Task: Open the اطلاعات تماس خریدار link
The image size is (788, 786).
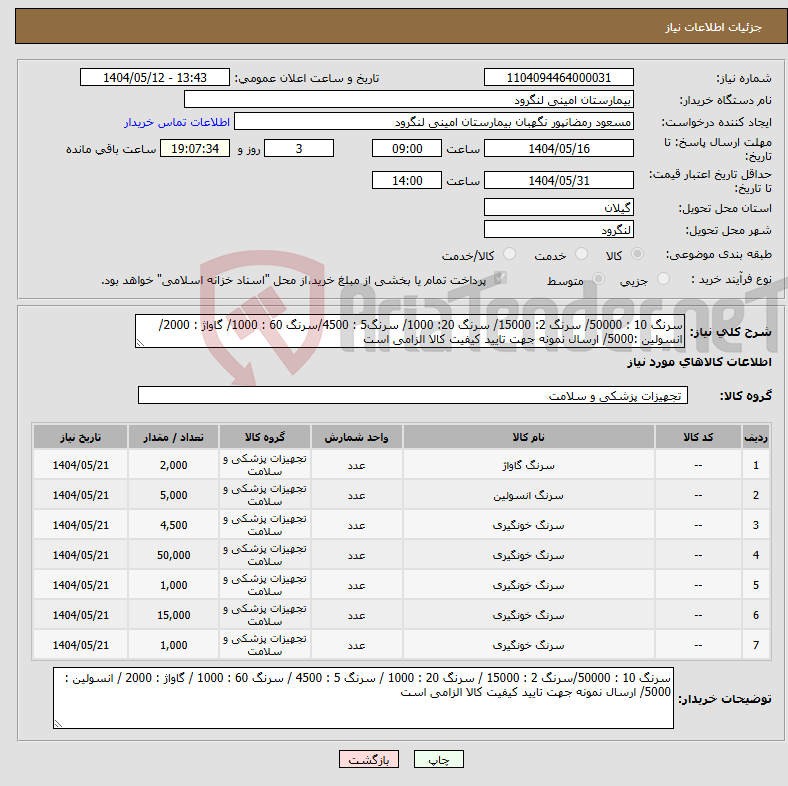Action: [177, 122]
